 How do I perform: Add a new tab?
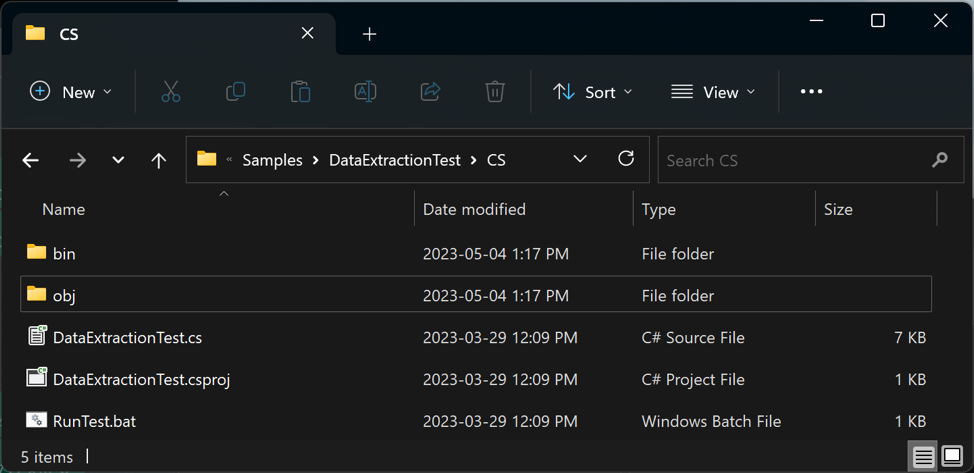pyautogui.click(x=369, y=34)
